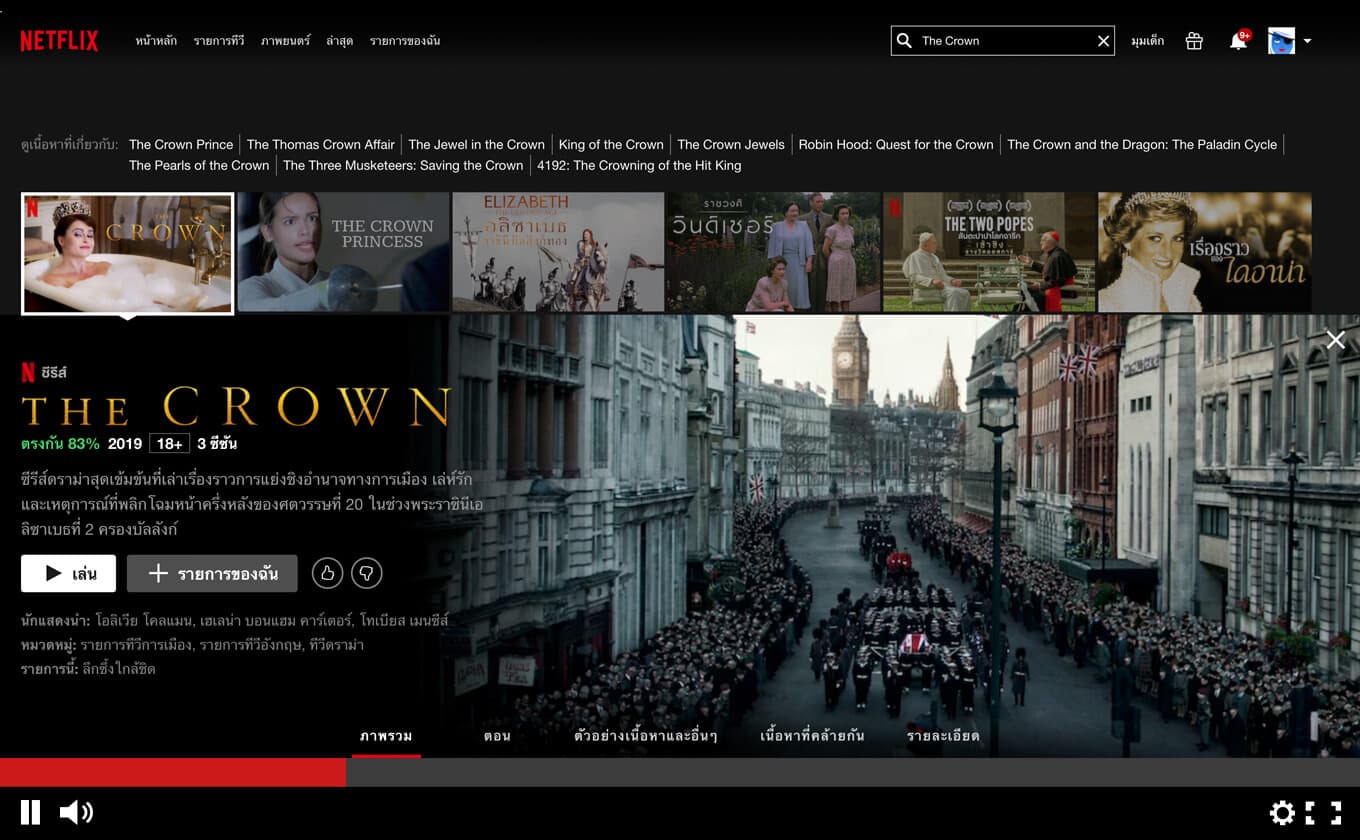
Task: Open the latest menu ล่าสุด
Action: pyautogui.click(x=339, y=41)
